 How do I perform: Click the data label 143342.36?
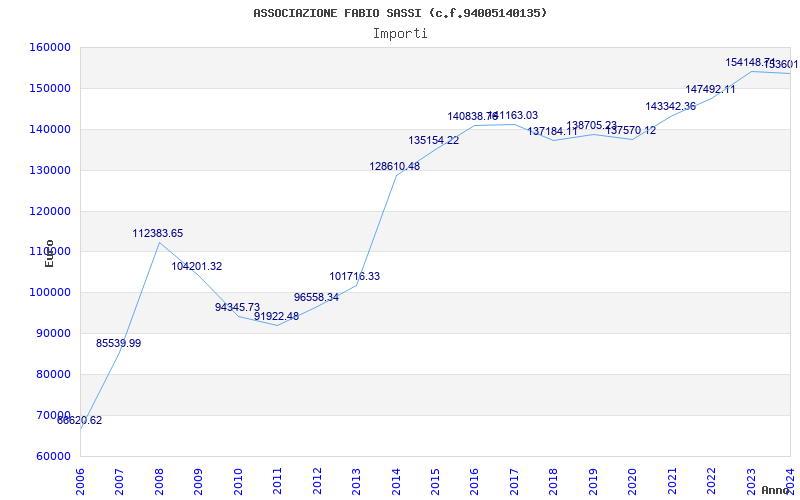pos(670,106)
